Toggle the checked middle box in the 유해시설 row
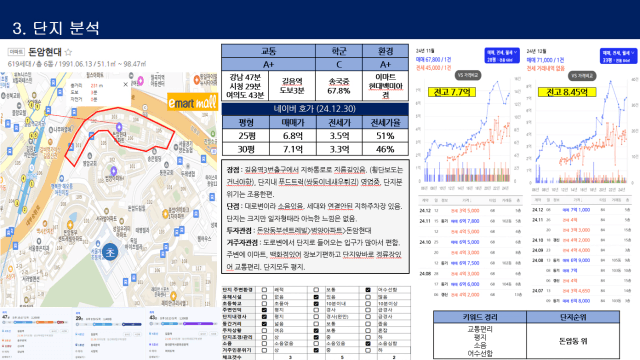The height and width of the screenshot is (360, 640). coord(316,297)
